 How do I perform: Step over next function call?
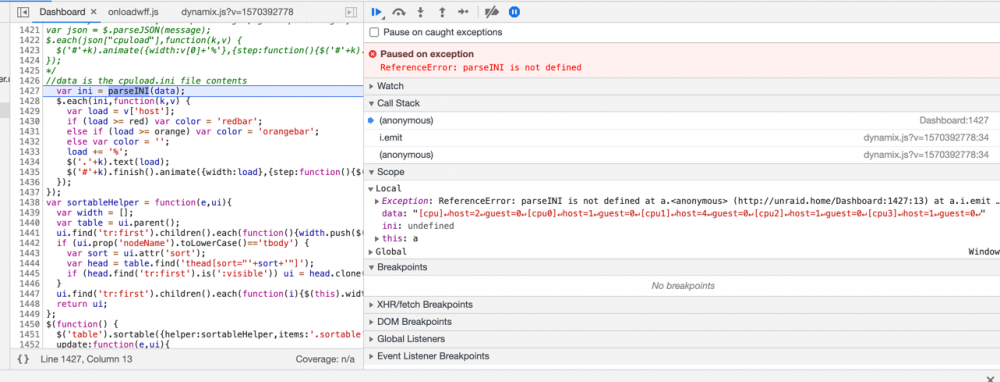point(399,11)
